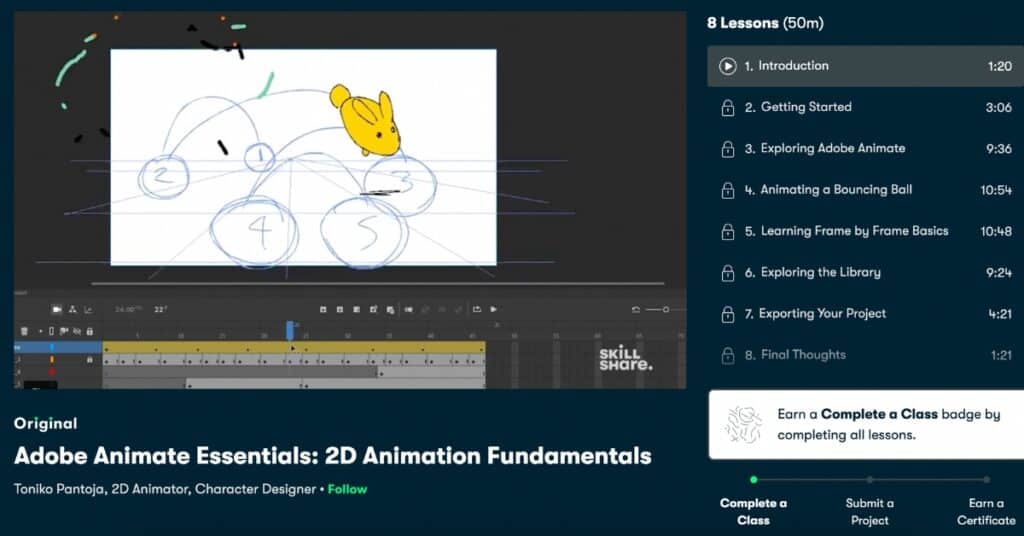Viewport: 1024px width, 536px height.
Task: Select the Submit a Project step
Action: click(x=870, y=510)
